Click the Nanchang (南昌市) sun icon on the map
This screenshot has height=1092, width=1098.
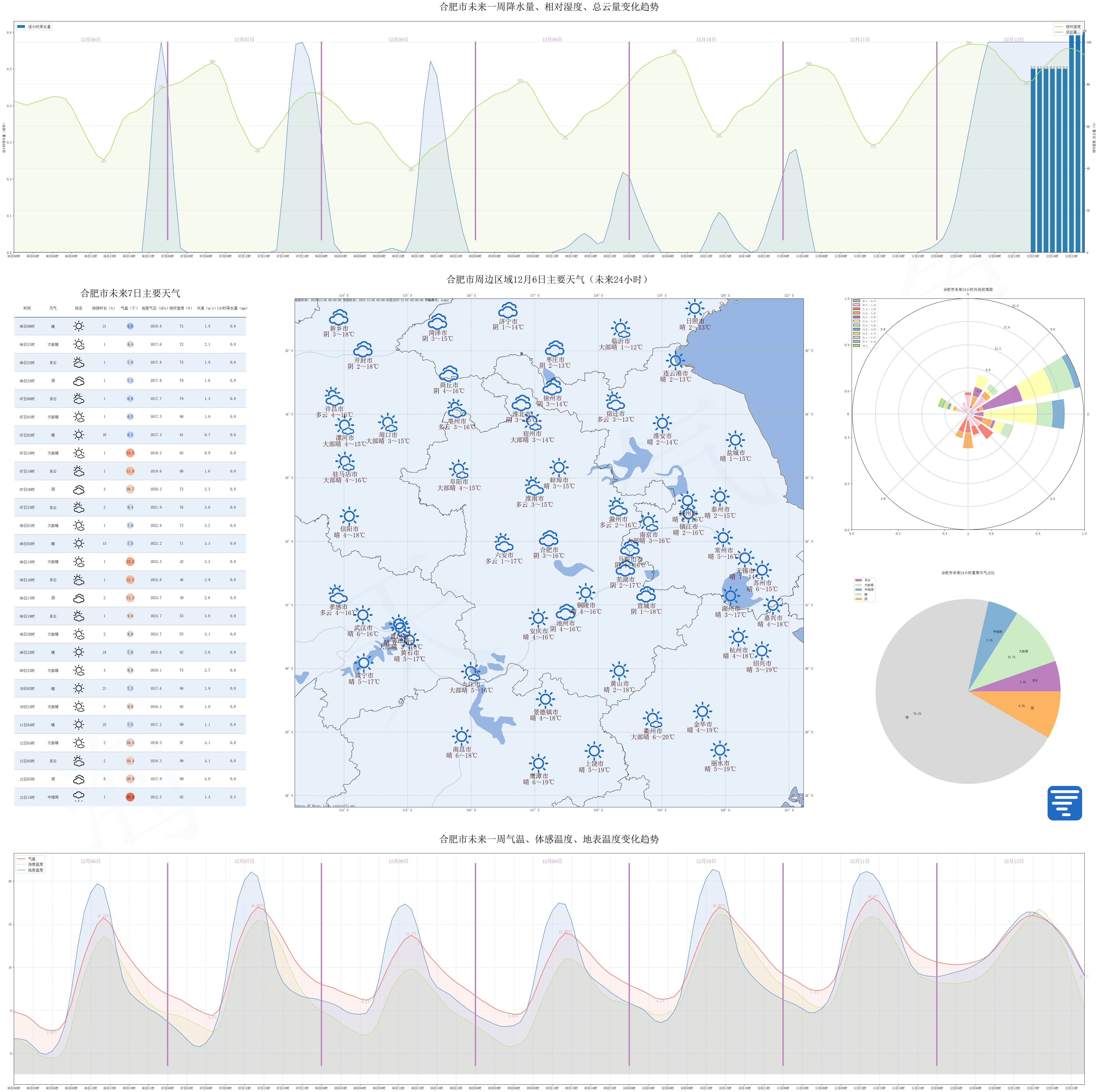click(461, 736)
